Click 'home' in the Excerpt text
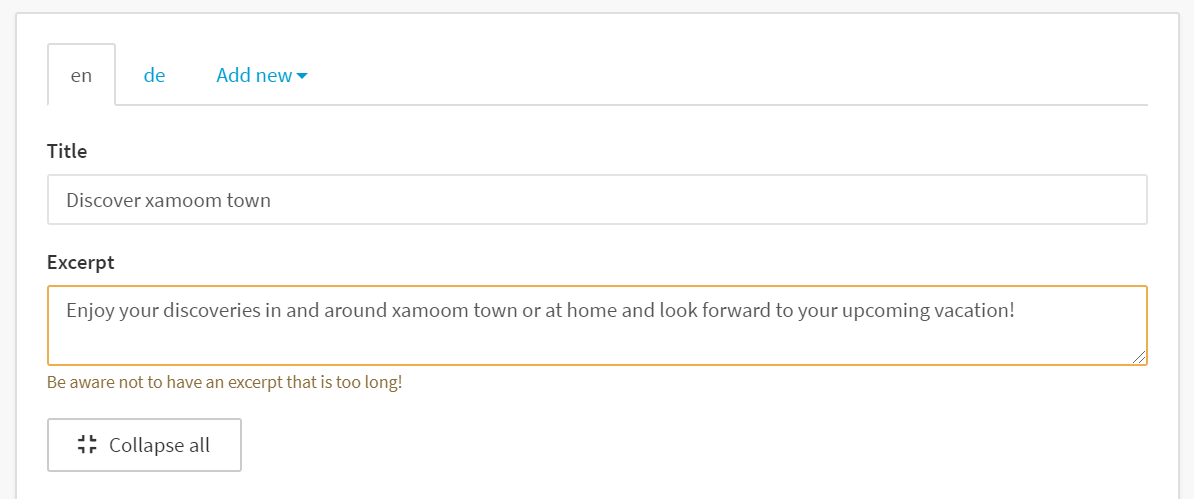1194x499 pixels. [x=595, y=311]
